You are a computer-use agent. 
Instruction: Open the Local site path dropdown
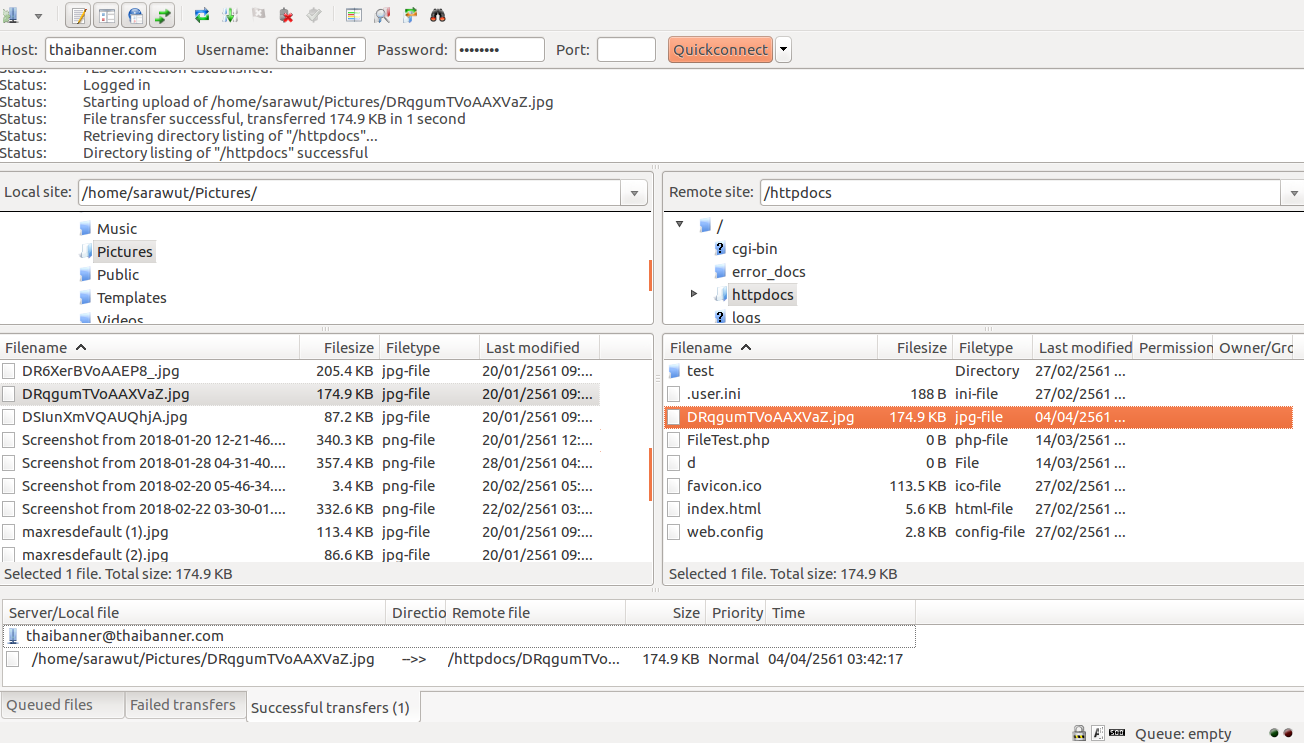[x=634, y=193]
